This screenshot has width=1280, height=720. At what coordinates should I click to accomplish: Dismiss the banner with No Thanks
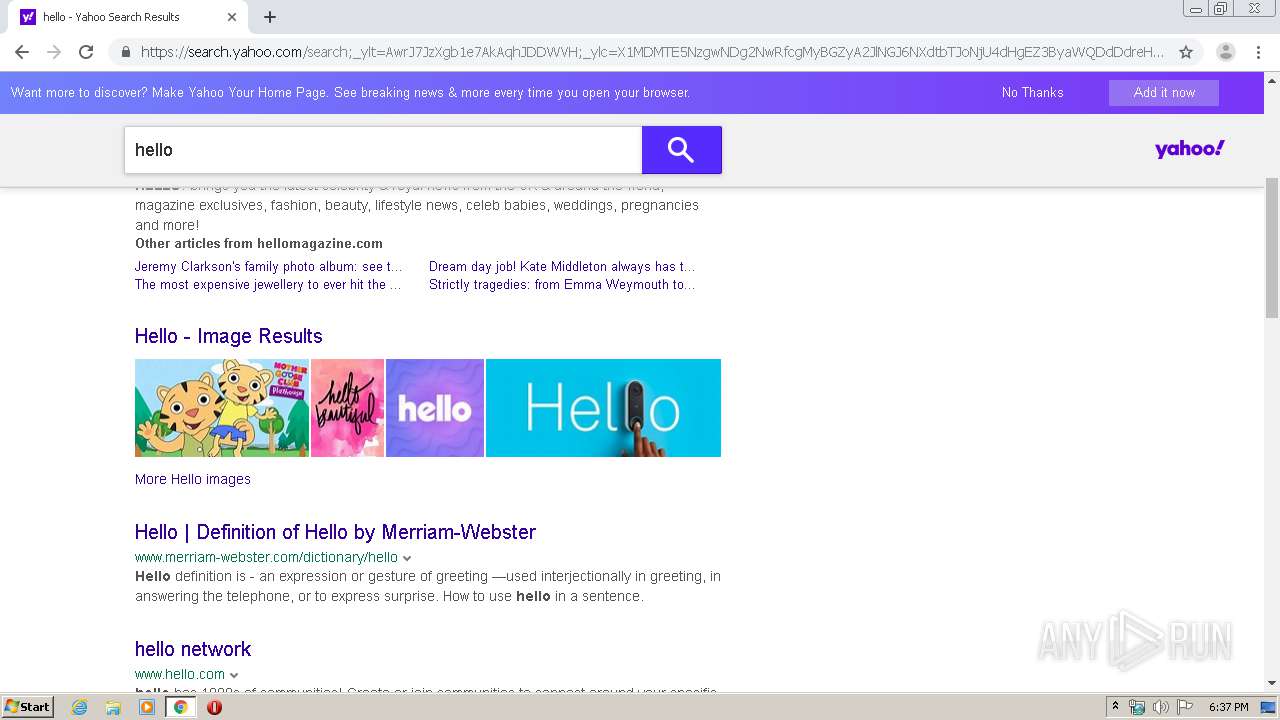tap(1032, 92)
